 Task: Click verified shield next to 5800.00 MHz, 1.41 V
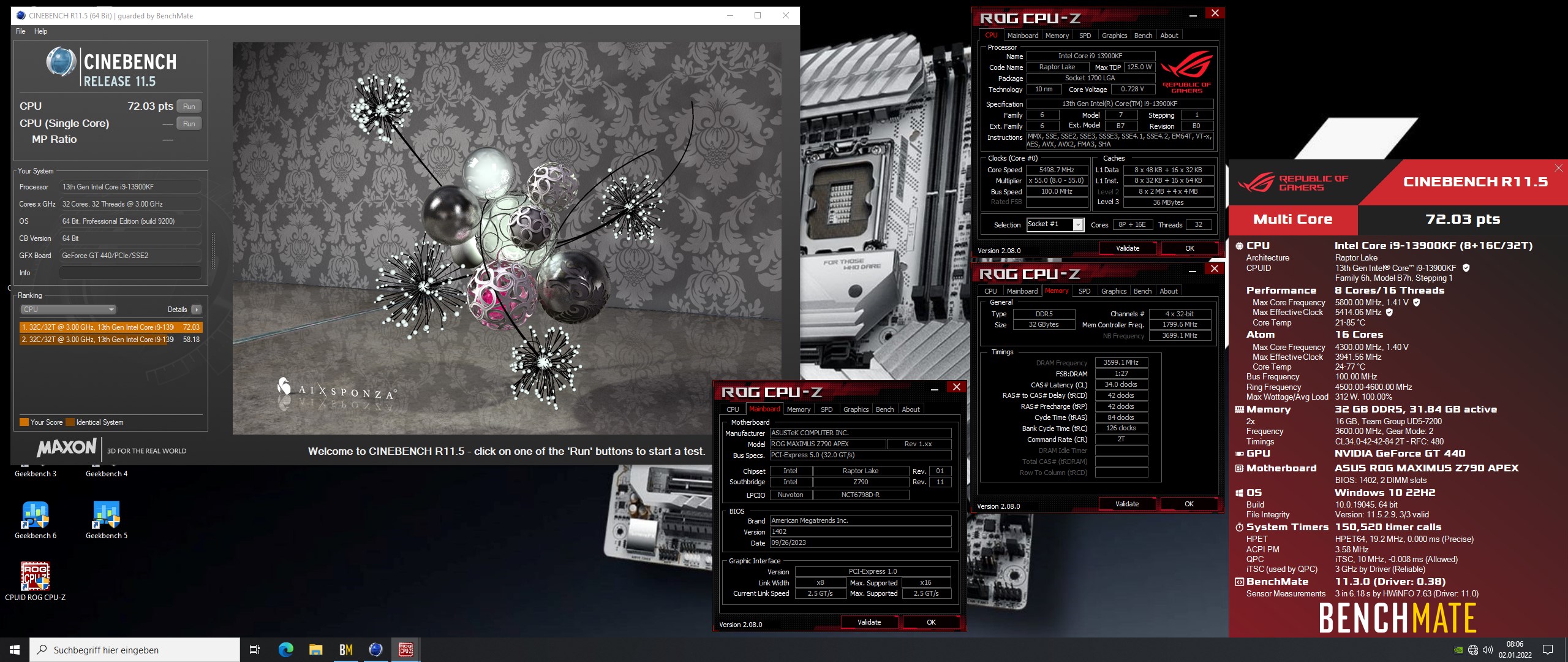[1416, 302]
